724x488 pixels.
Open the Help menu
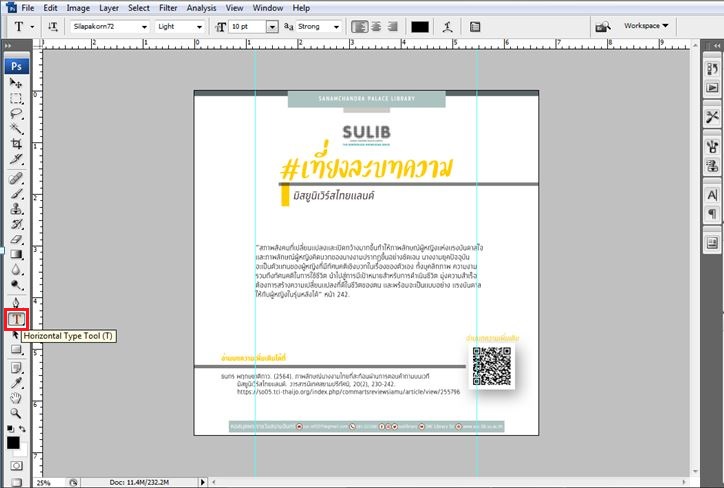pyautogui.click(x=301, y=8)
